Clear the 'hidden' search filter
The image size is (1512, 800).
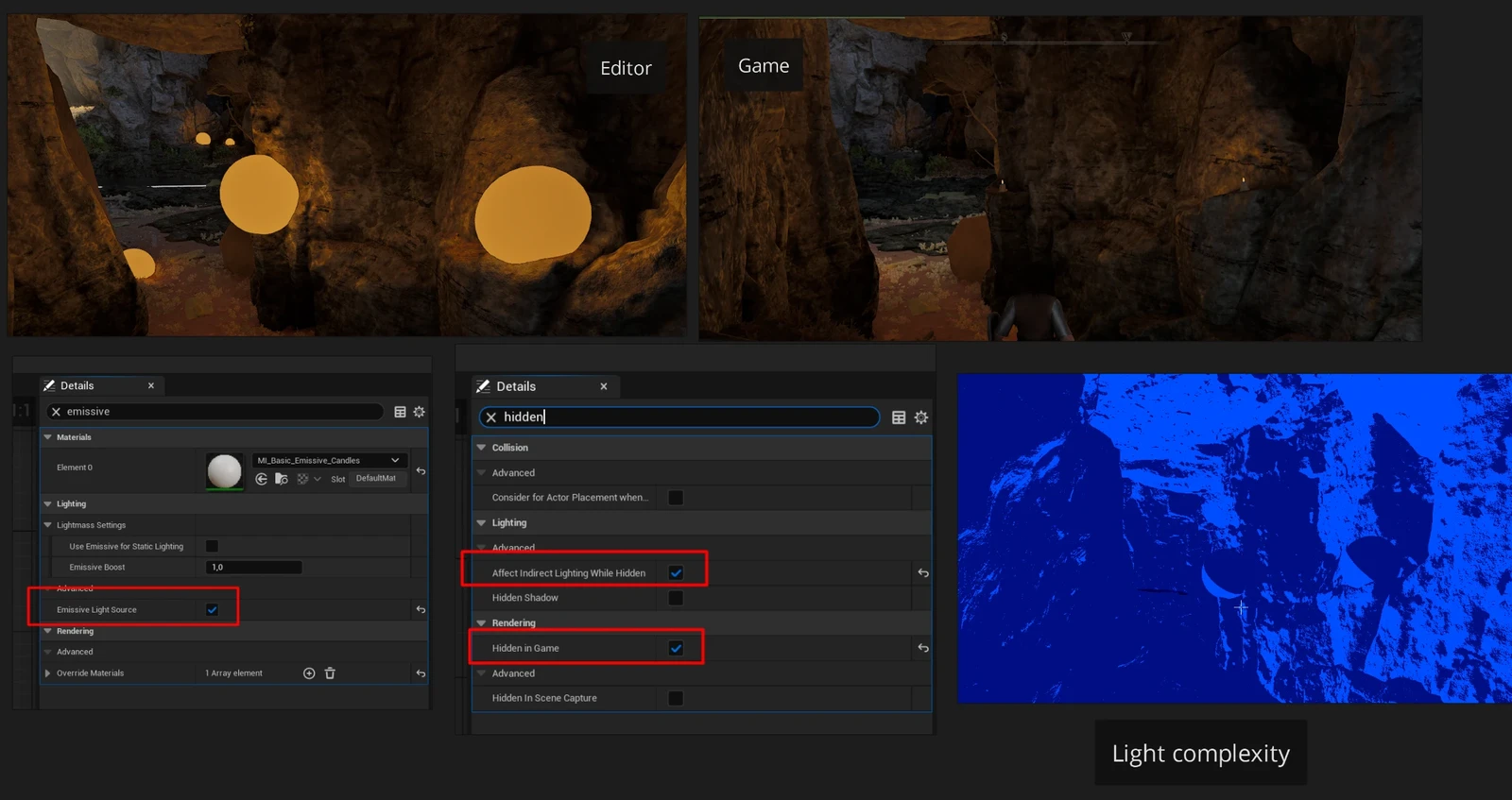tap(491, 417)
